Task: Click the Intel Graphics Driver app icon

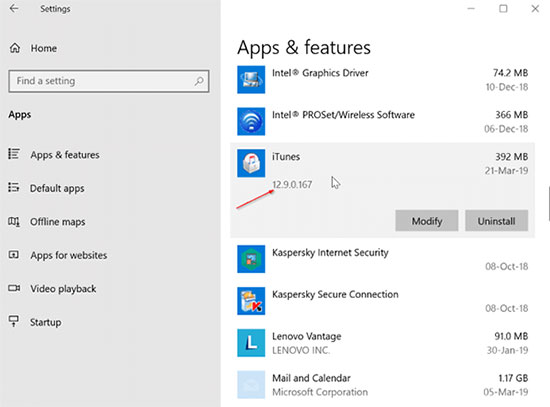Action: (251, 80)
